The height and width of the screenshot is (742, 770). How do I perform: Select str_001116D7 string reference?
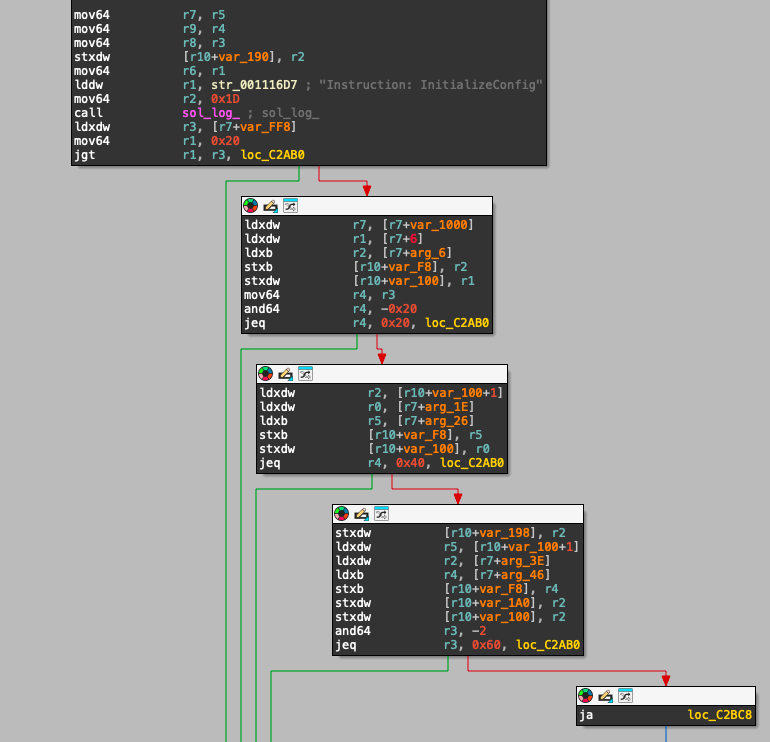click(240, 85)
